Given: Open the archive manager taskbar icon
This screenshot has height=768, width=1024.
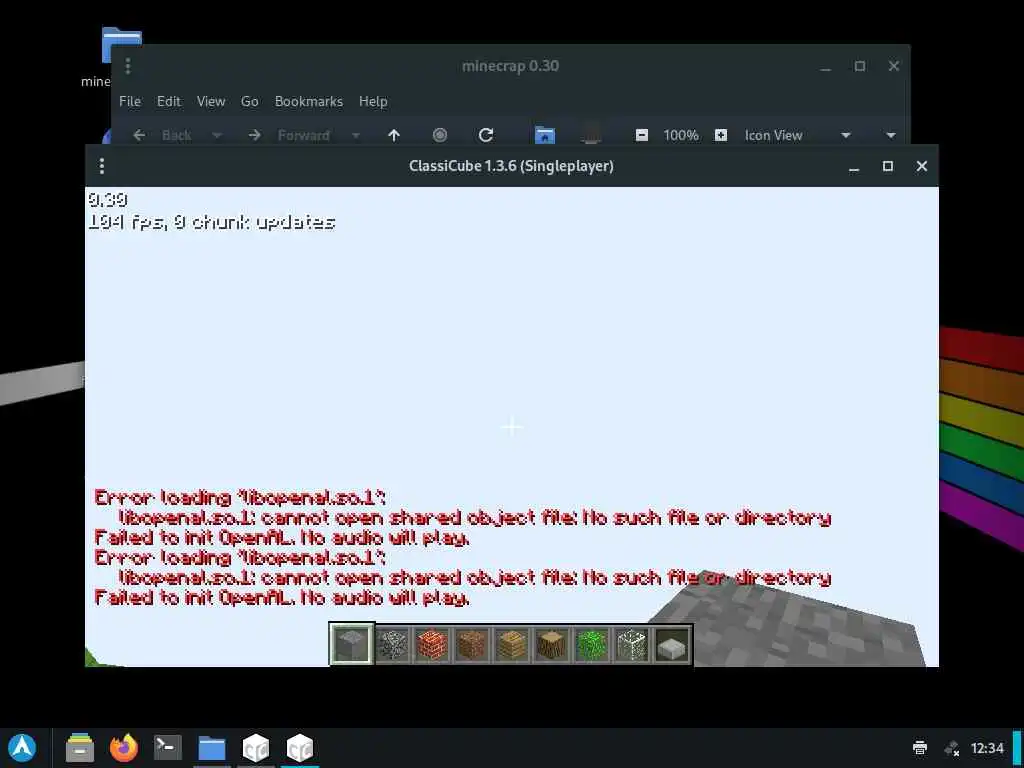Looking at the screenshot, I should (x=80, y=748).
